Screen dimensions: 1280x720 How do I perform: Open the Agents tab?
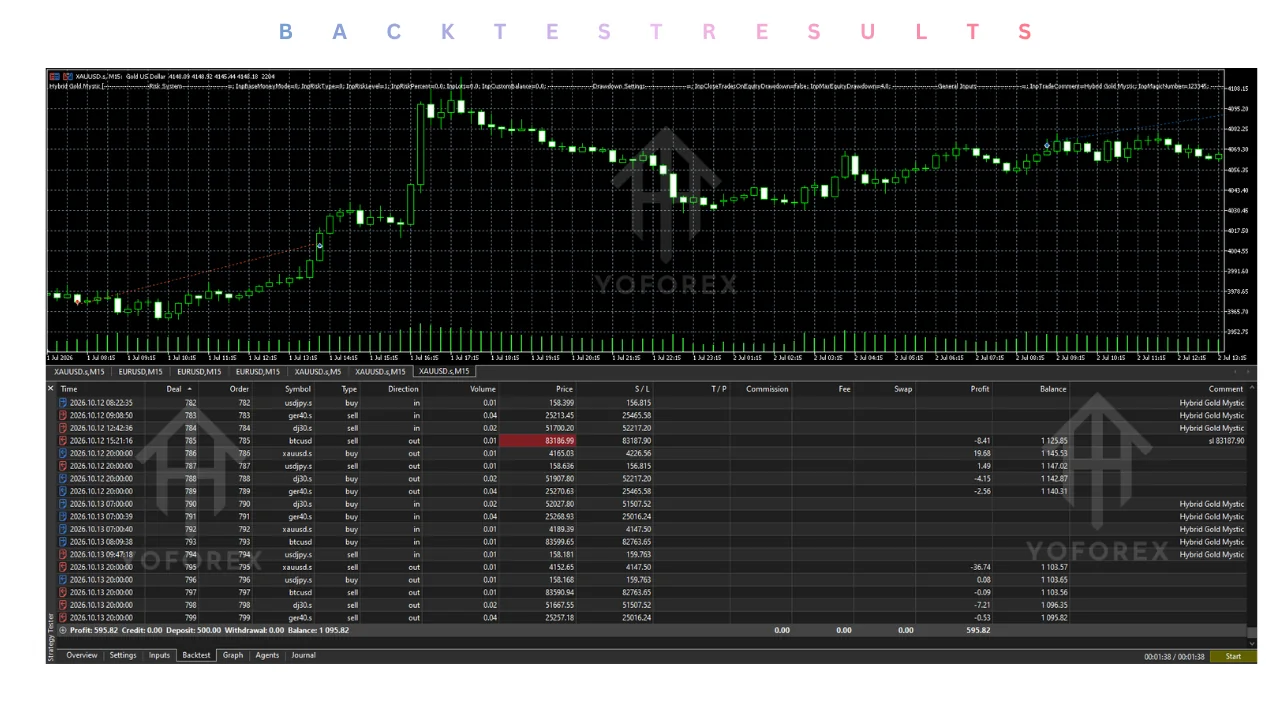click(x=267, y=656)
